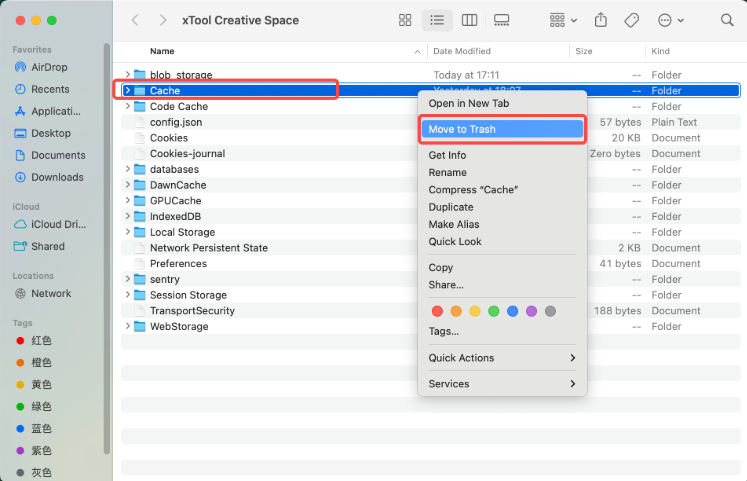
Task: Choose Get Info from context menu
Action: (x=502, y=155)
